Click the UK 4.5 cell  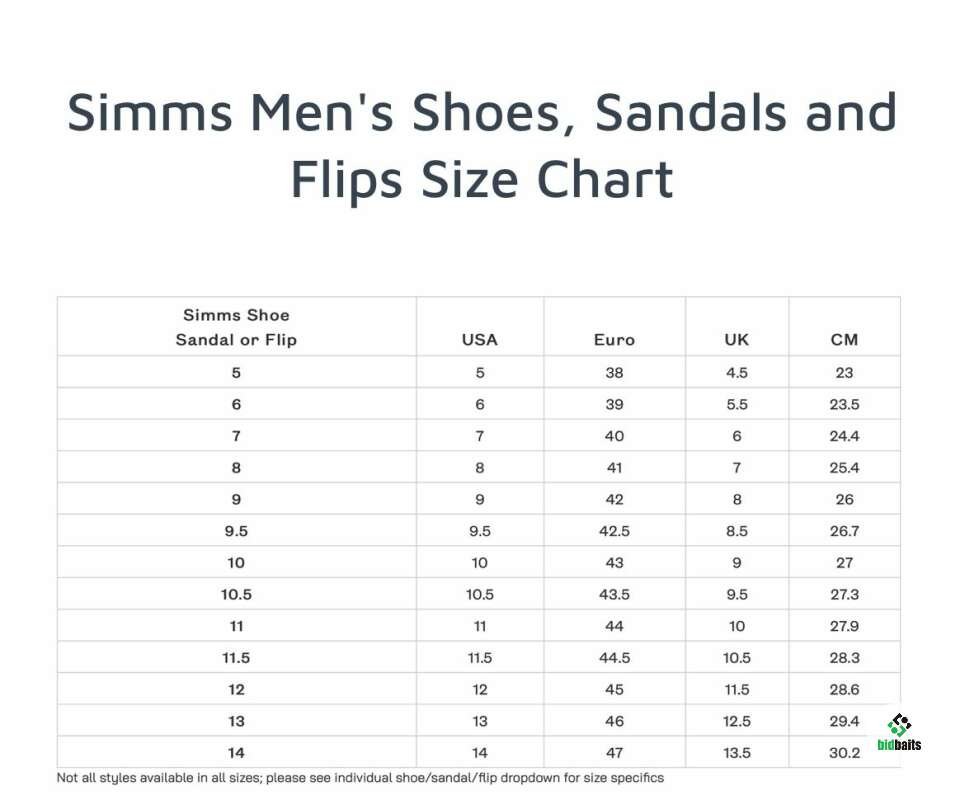click(x=737, y=372)
